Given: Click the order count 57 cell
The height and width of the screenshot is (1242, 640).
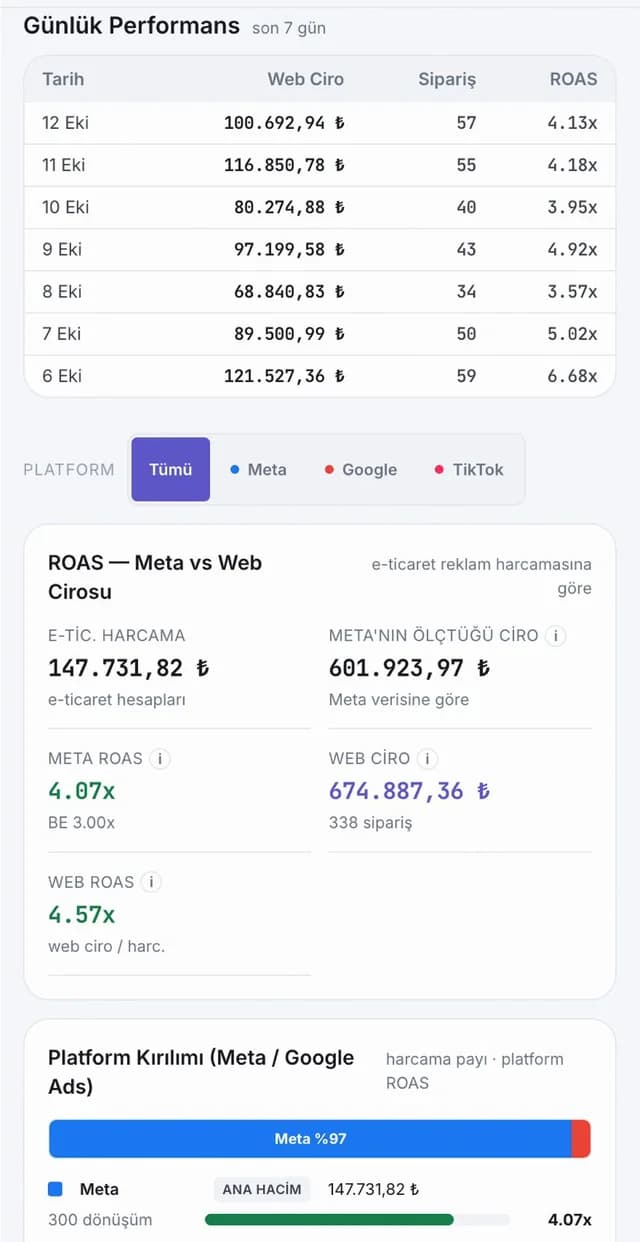Looking at the screenshot, I should pos(466,123).
